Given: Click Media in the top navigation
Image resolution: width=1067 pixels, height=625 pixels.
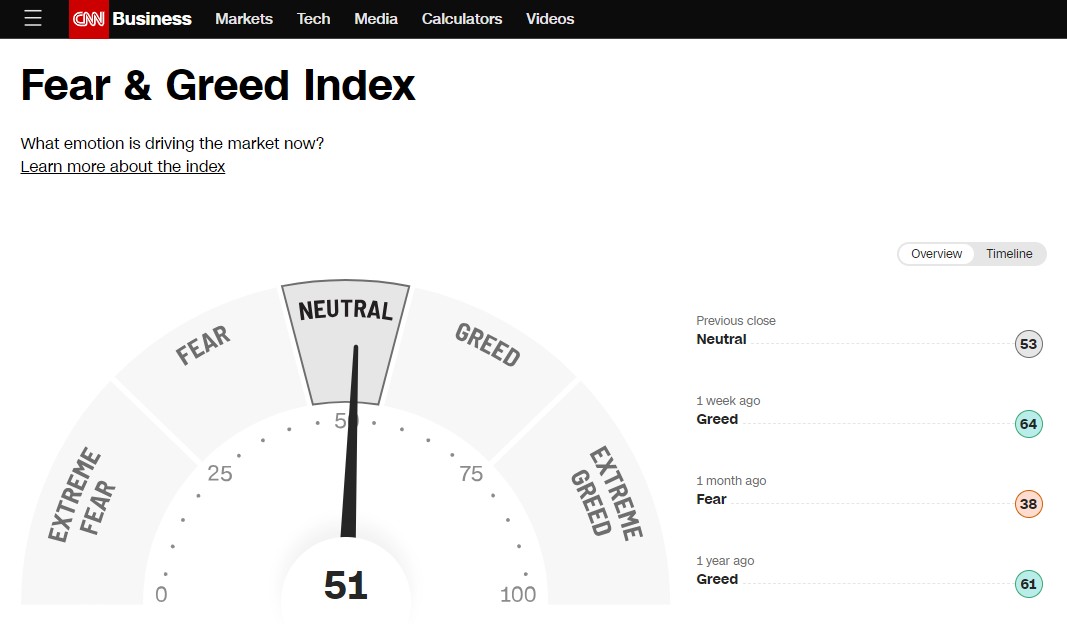Looking at the screenshot, I should (375, 18).
